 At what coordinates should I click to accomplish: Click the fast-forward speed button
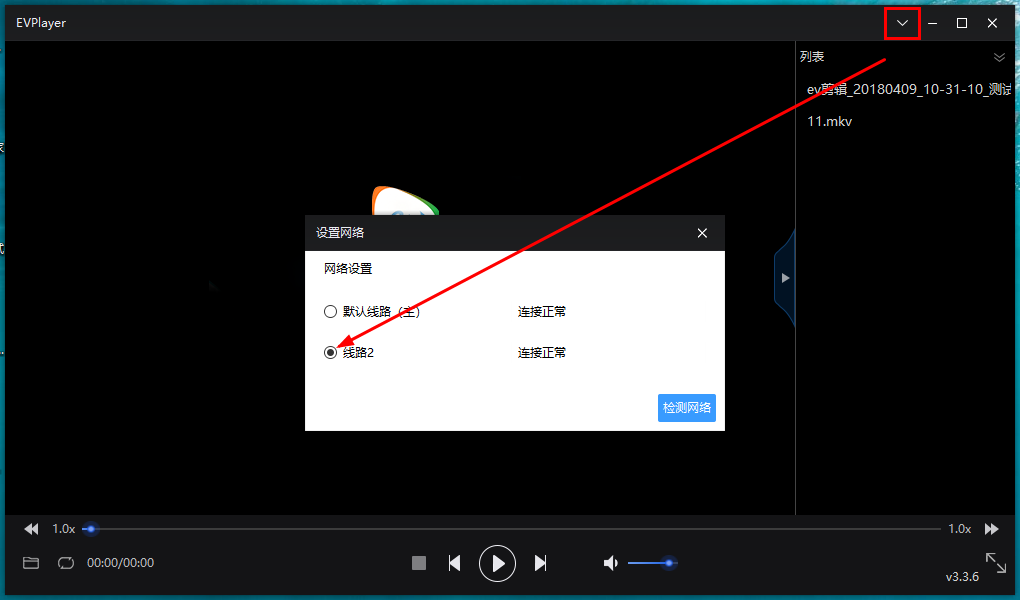tap(991, 529)
